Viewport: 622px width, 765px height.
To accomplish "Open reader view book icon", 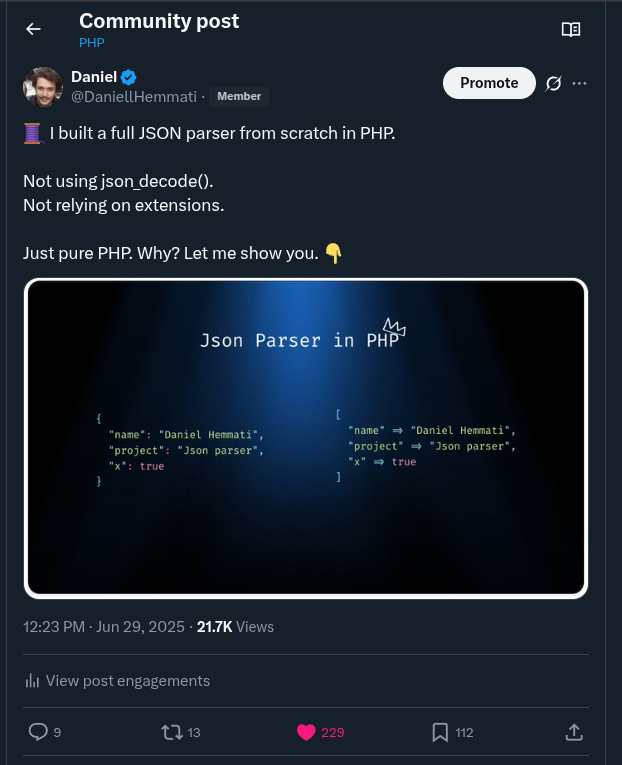I will click(571, 29).
